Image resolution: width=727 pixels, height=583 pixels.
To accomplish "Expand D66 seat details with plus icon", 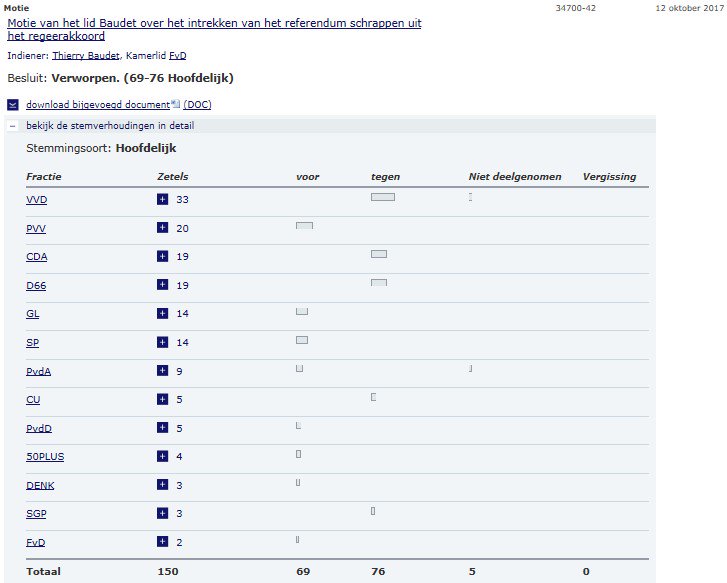I will point(162,284).
